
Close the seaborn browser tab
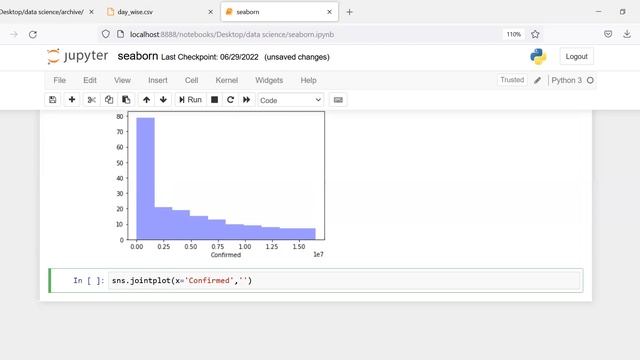pyautogui.click(x=329, y=12)
